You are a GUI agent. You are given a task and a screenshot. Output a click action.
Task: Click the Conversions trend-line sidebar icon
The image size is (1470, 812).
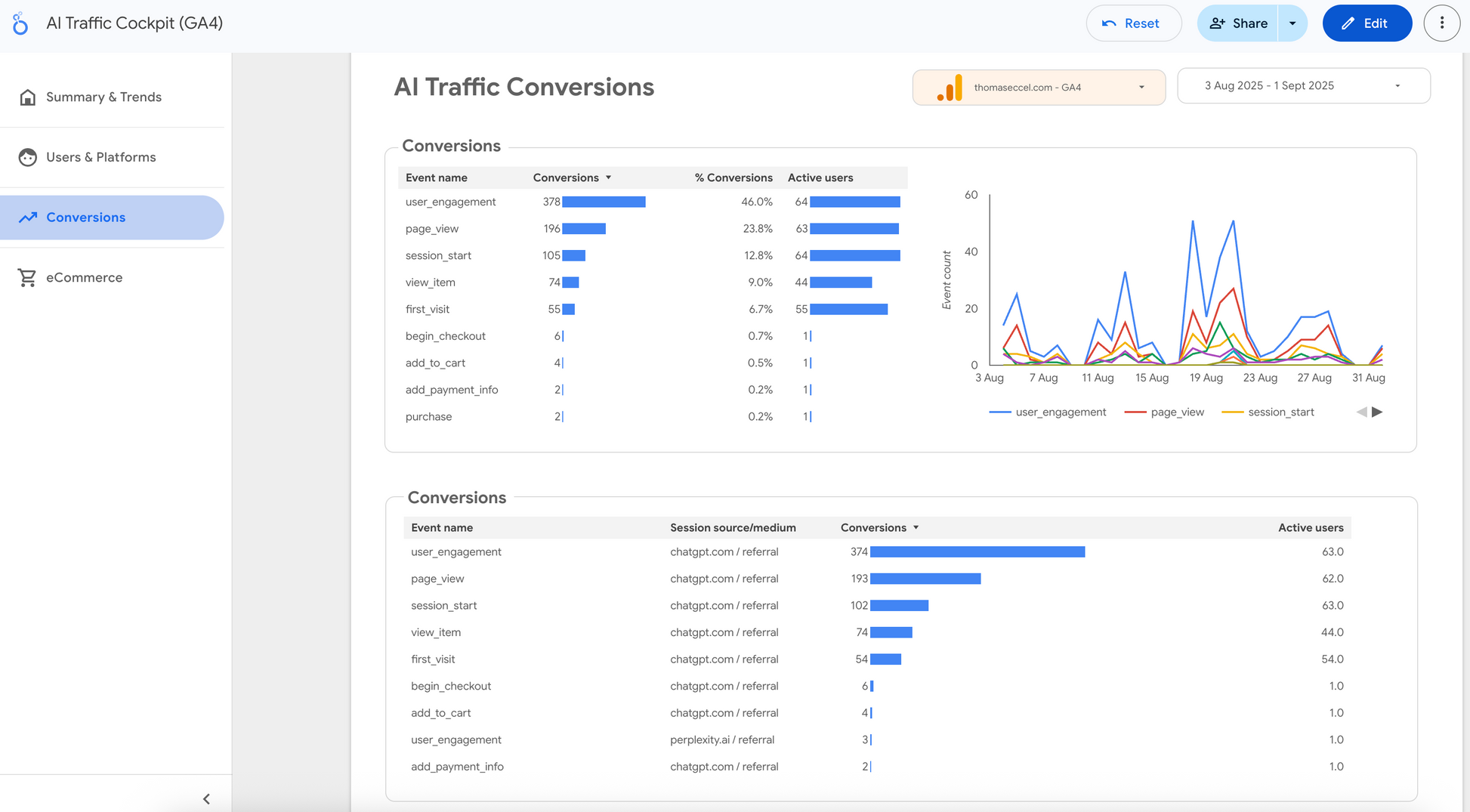point(27,217)
